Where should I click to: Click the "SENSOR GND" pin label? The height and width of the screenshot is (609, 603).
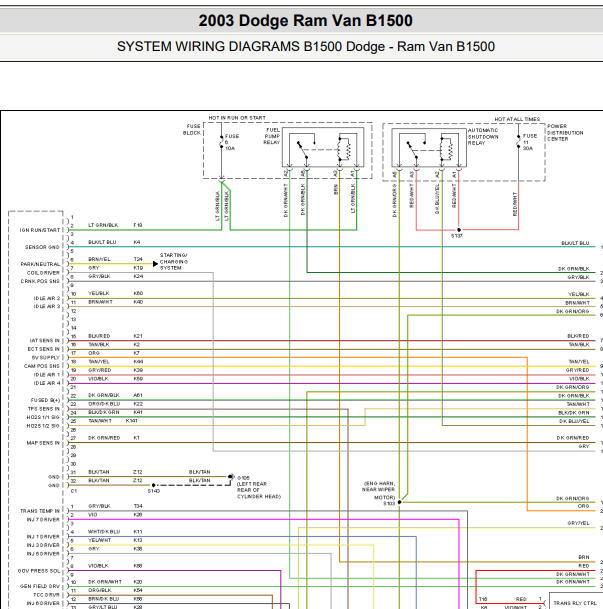click(42, 247)
